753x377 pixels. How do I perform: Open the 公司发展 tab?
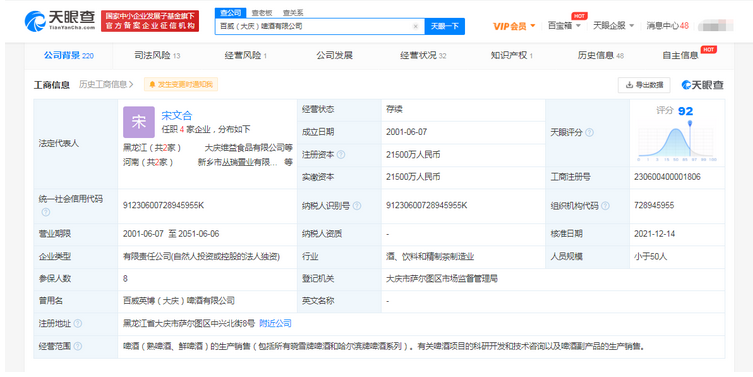tap(334, 56)
